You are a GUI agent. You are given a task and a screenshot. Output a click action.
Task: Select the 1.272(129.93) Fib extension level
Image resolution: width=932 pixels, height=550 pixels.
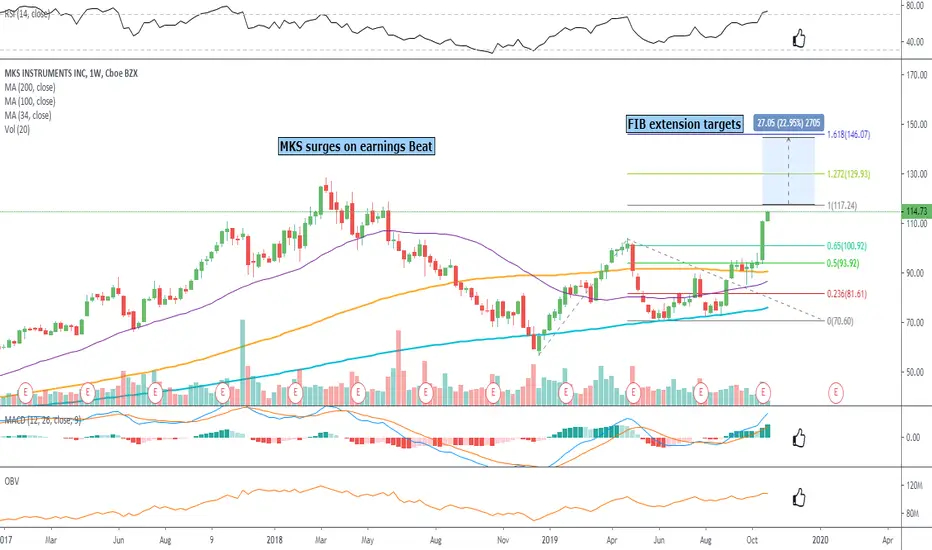point(848,174)
